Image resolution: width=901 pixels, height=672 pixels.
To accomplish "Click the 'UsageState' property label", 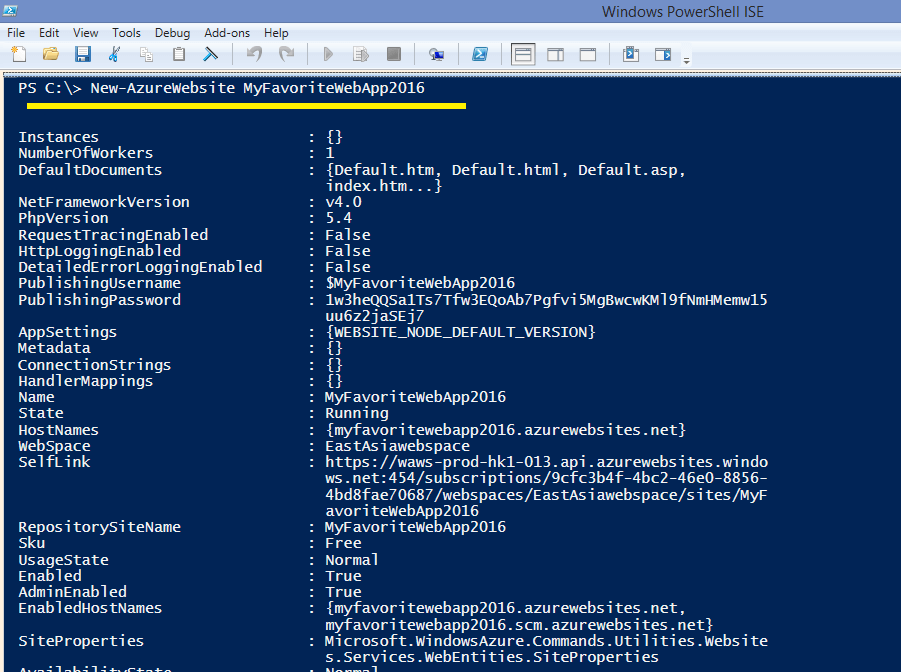I will click(63, 560).
